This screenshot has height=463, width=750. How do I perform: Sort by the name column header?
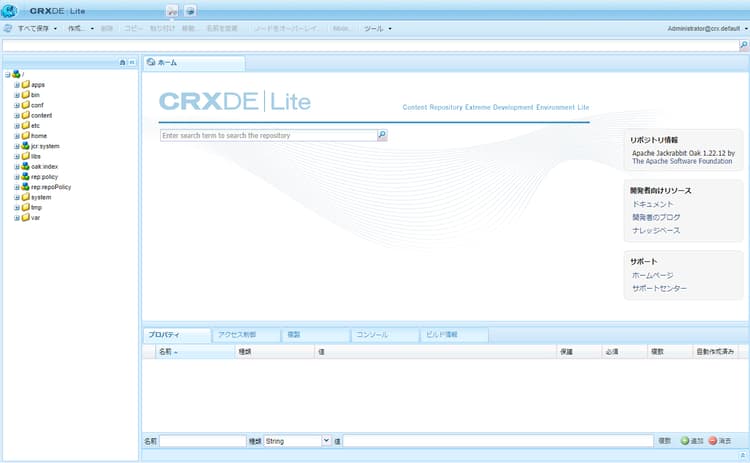(x=195, y=352)
